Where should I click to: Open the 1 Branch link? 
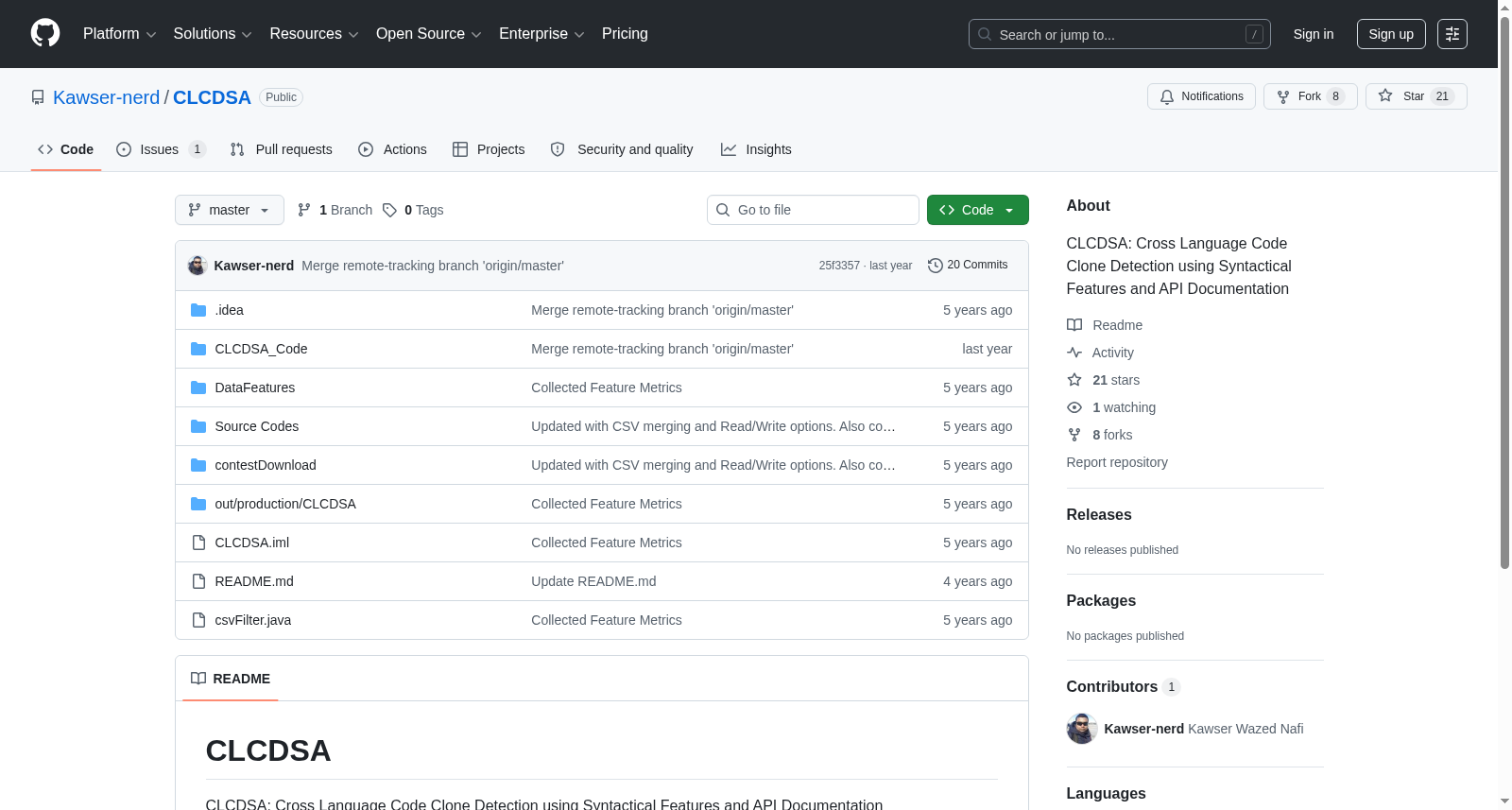pyautogui.click(x=335, y=210)
